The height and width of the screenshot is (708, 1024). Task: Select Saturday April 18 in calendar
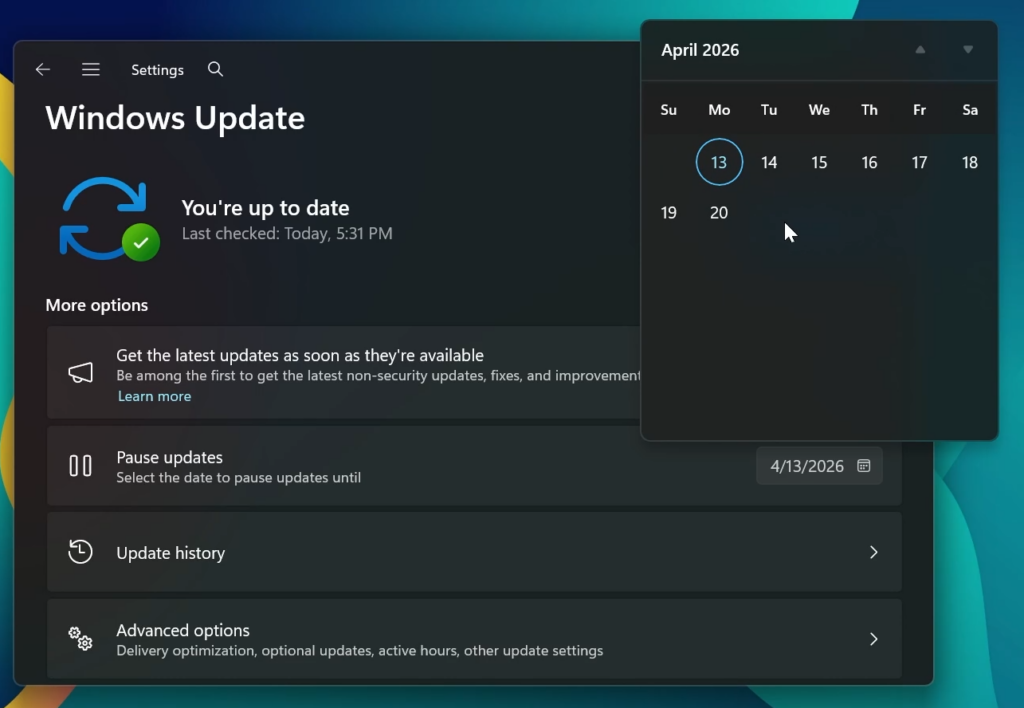click(x=969, y=162)
